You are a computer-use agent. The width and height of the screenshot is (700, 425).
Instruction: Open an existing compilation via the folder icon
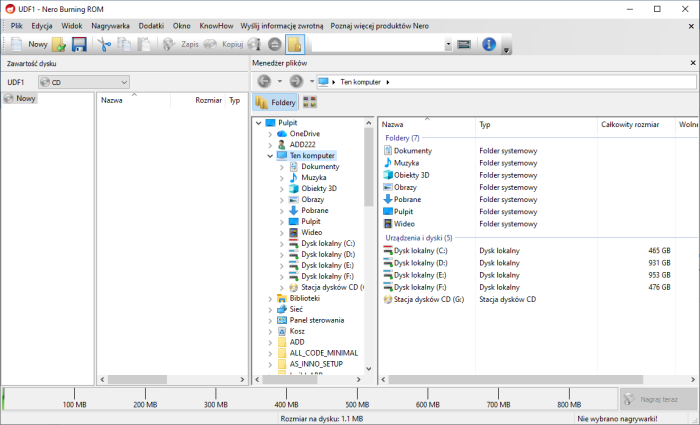[x=59, y=44]
